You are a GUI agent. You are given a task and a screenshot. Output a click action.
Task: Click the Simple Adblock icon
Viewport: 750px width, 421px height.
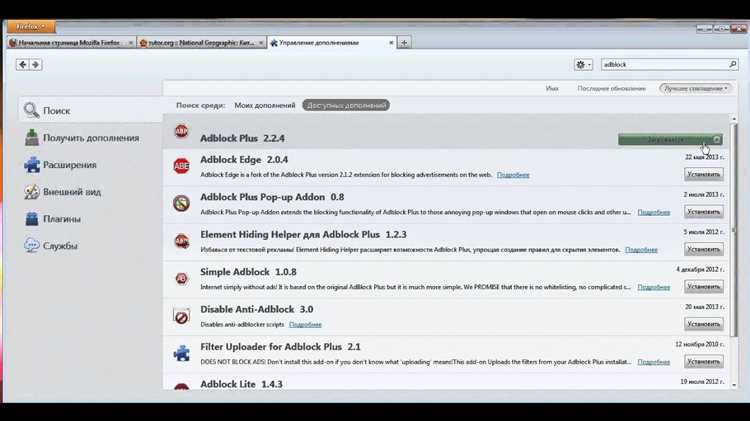181,278
